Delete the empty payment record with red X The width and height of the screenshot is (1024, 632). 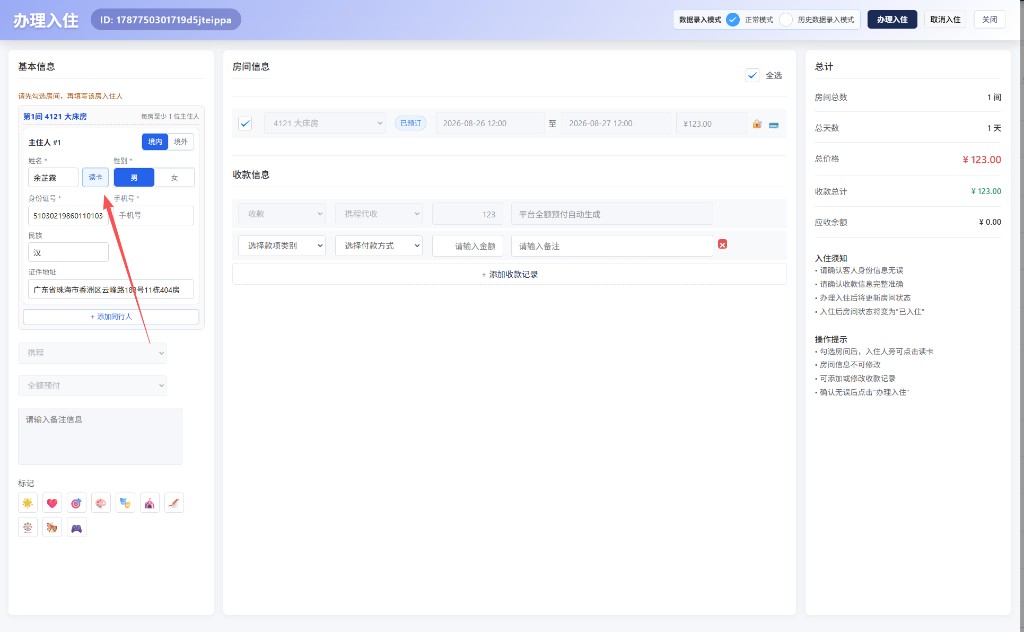coord(722,244)
